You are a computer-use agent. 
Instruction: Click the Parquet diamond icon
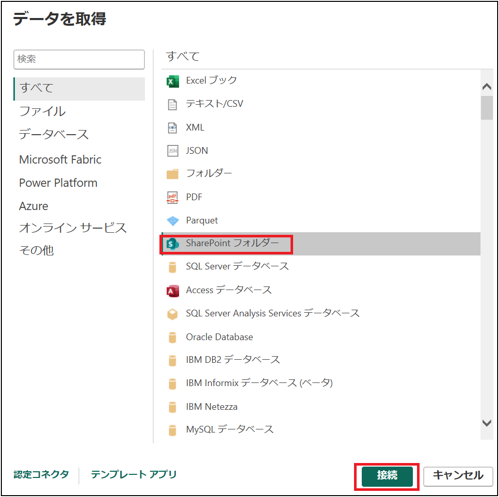(173, 221)
